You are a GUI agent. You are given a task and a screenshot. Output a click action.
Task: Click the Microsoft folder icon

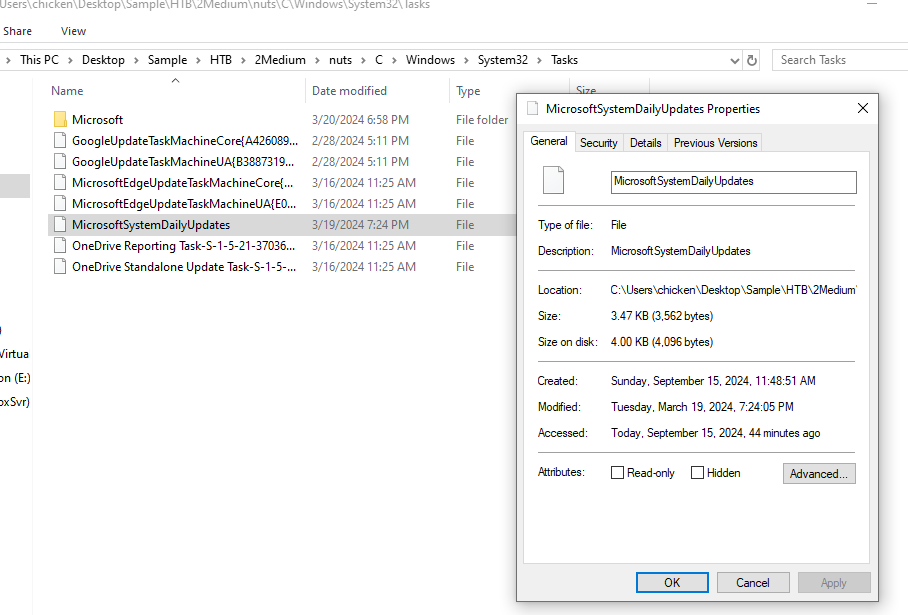click(x=60, y=120)
